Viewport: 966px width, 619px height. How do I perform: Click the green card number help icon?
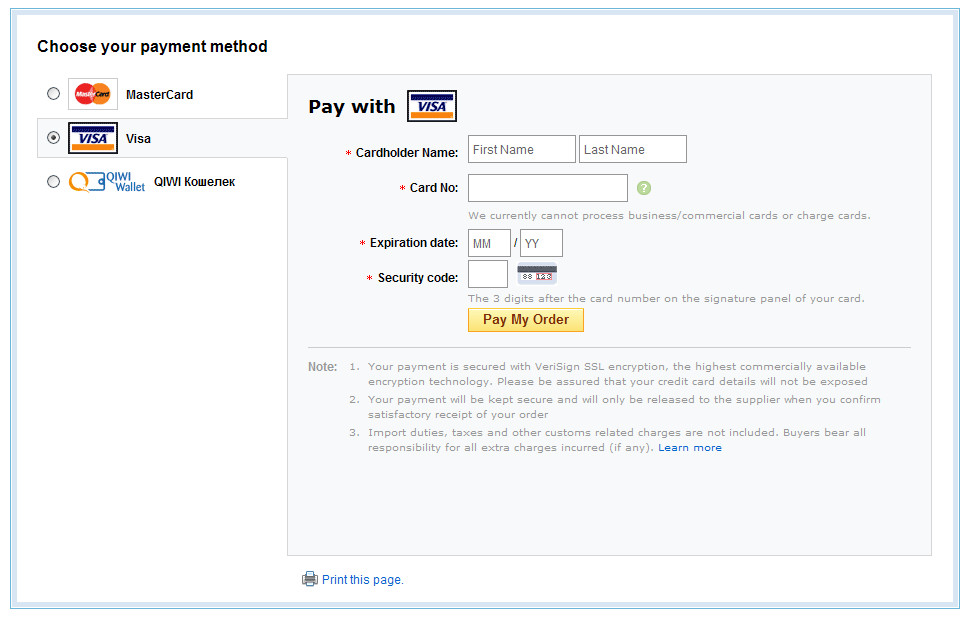coord(644,188)
